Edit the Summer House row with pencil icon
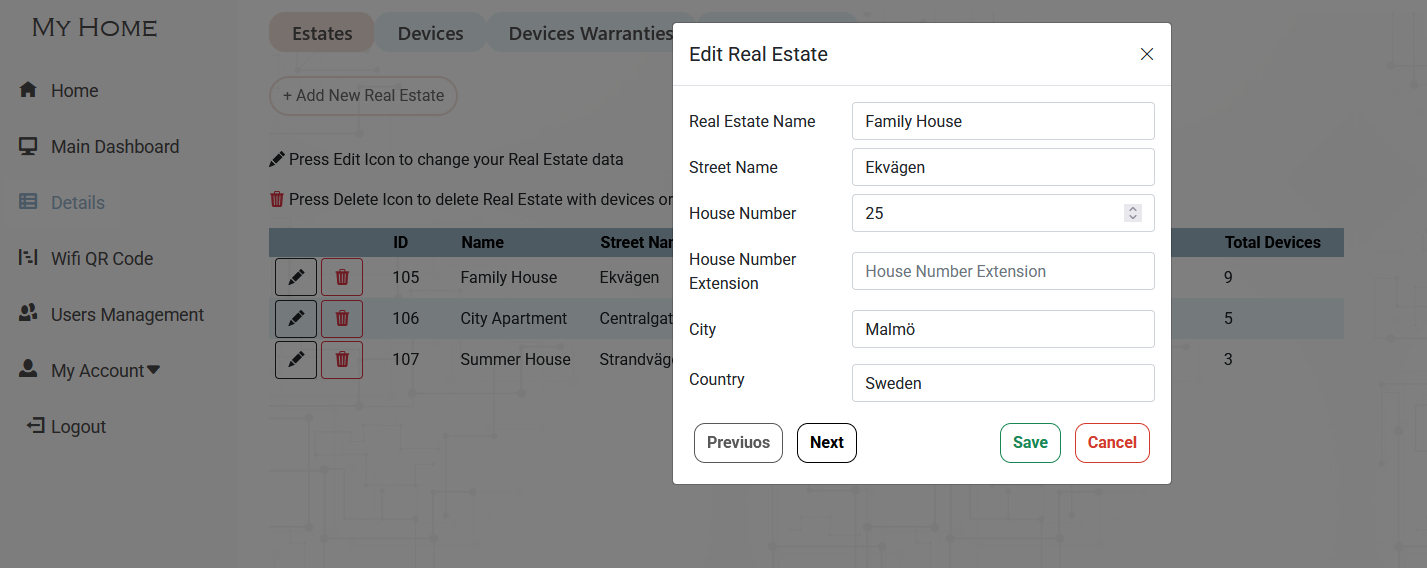This screenshot has width=1427, height=568. tap(296, 359)
